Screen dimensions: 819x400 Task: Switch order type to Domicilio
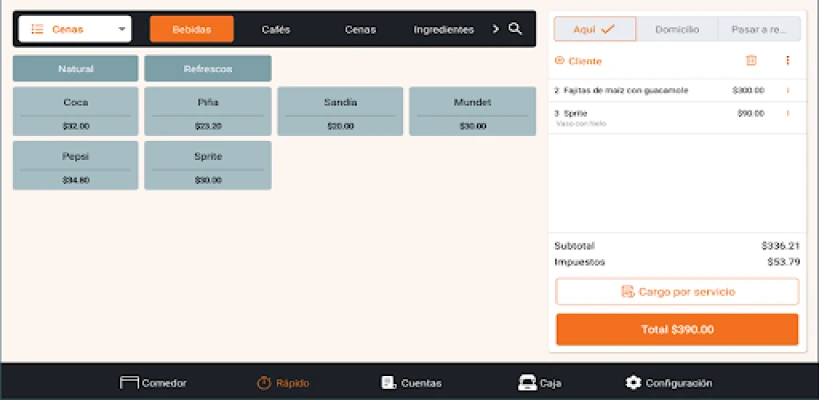(677, 29)
